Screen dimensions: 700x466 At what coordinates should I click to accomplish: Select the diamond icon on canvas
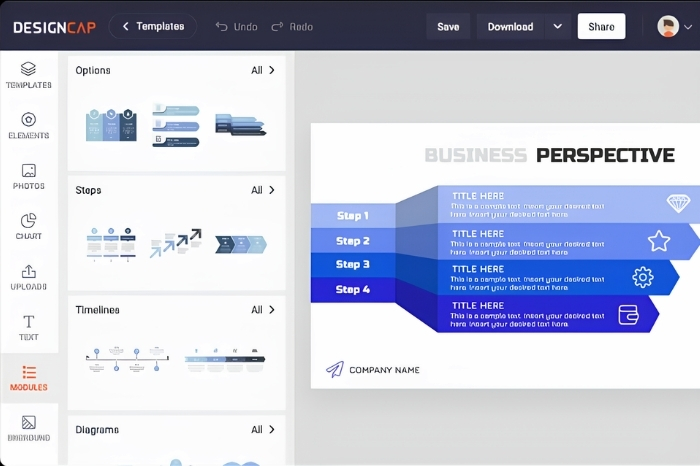click(x=678, y=204)
